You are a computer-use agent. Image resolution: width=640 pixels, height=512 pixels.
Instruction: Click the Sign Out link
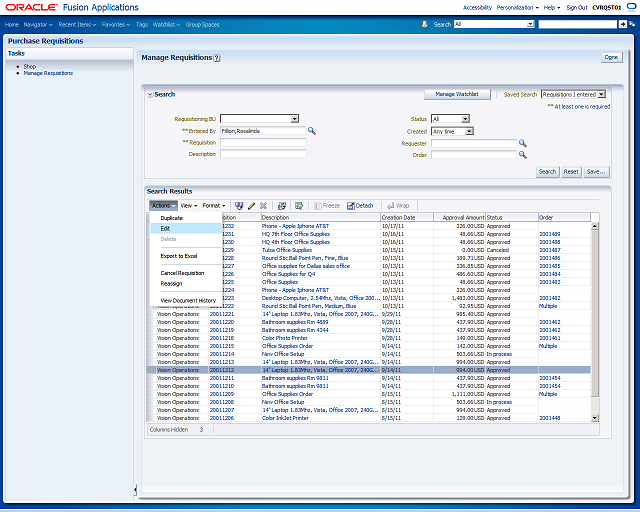(x=577, y=7)
